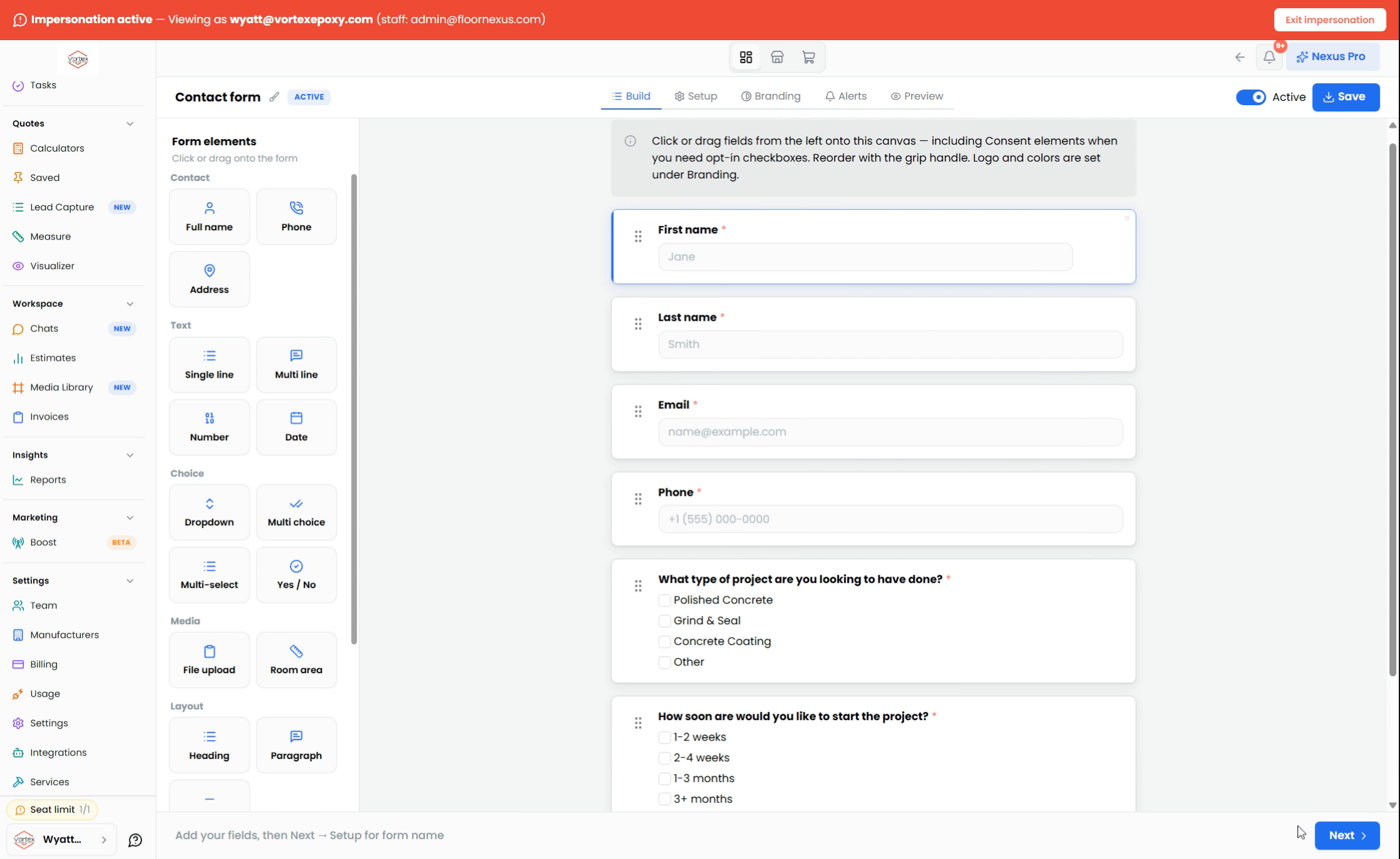Click into the First name input field
Screen dimensions: 1400x859
coord(865,257)
